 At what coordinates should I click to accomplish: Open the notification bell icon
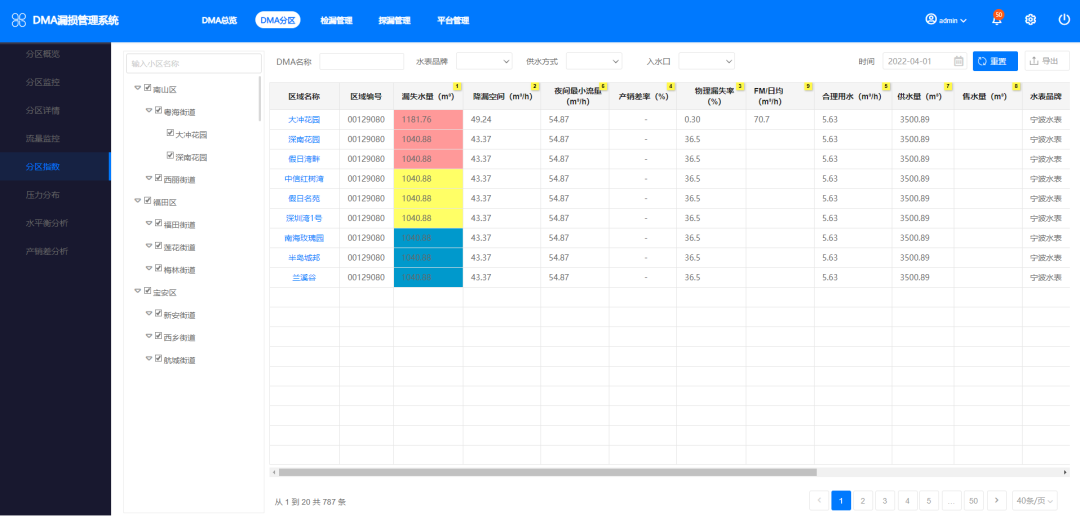pos(996,20)
